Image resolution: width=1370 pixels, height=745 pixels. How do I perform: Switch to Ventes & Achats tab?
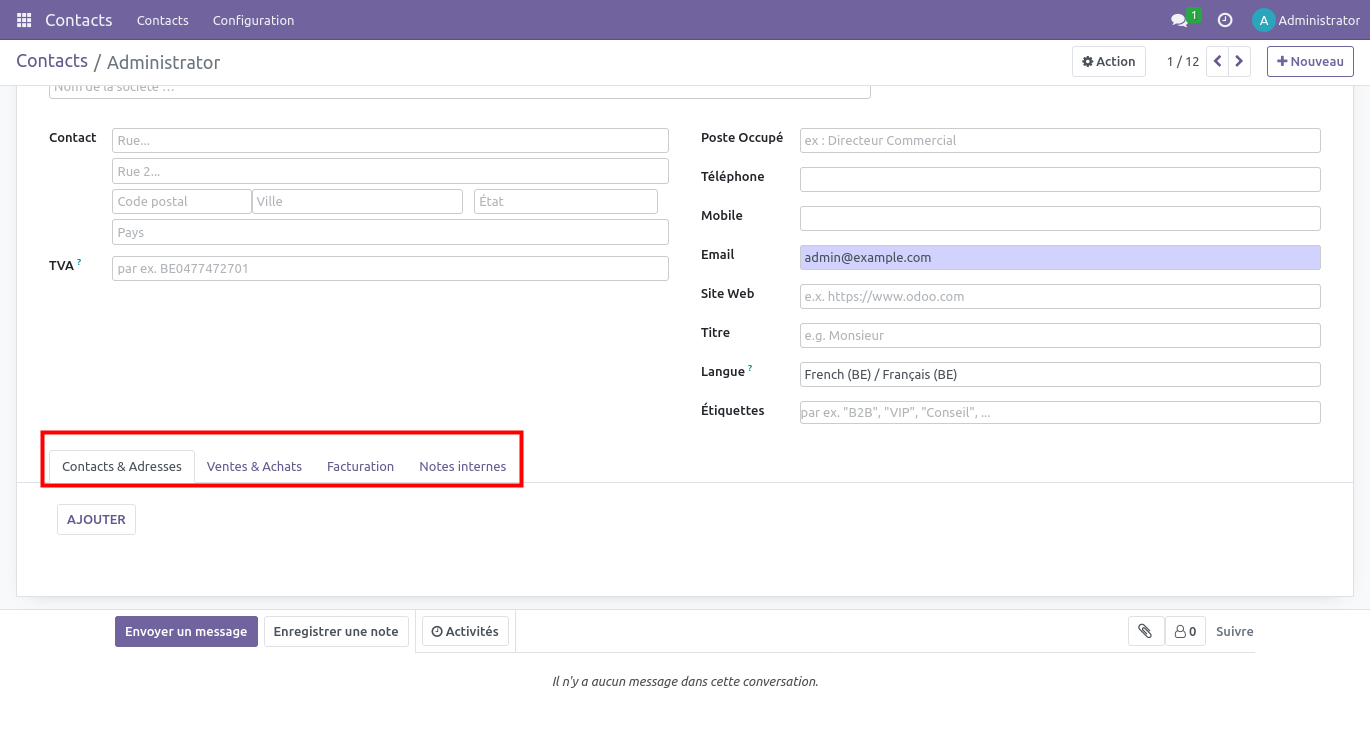coord(254,466)
